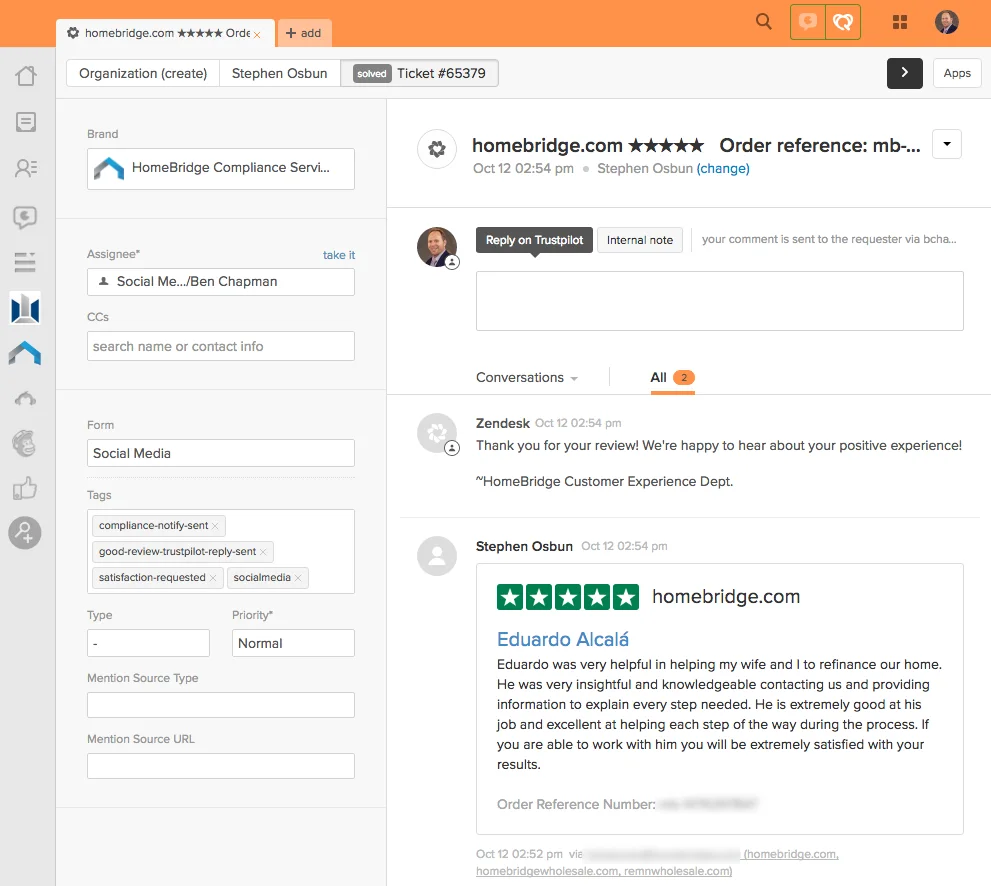Open the Apps panel
Viewport: 991px width, 886px height.
tap(957, 73)
